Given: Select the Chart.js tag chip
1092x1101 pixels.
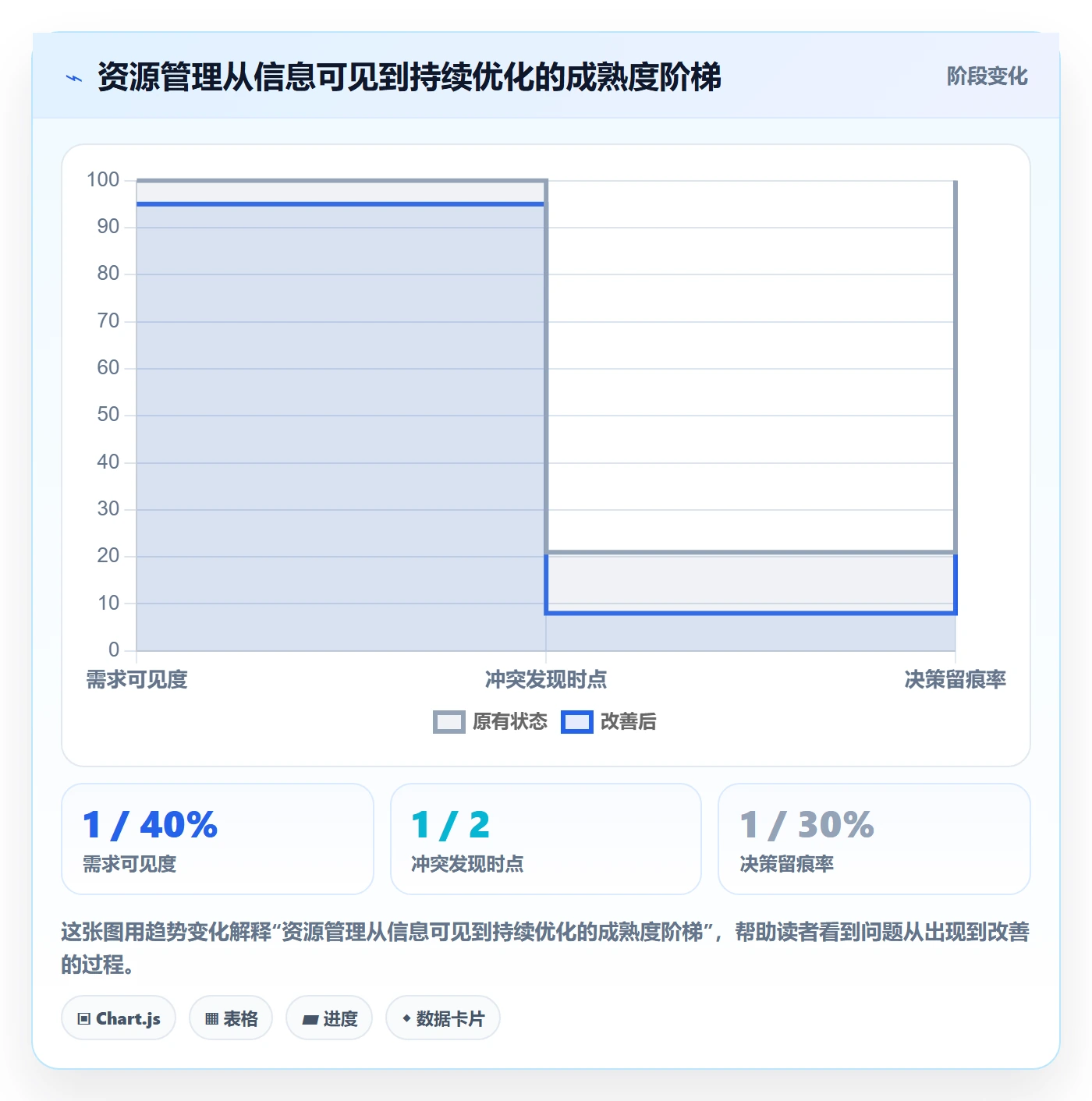Looking at the screenshot, I should point(119,1018).
